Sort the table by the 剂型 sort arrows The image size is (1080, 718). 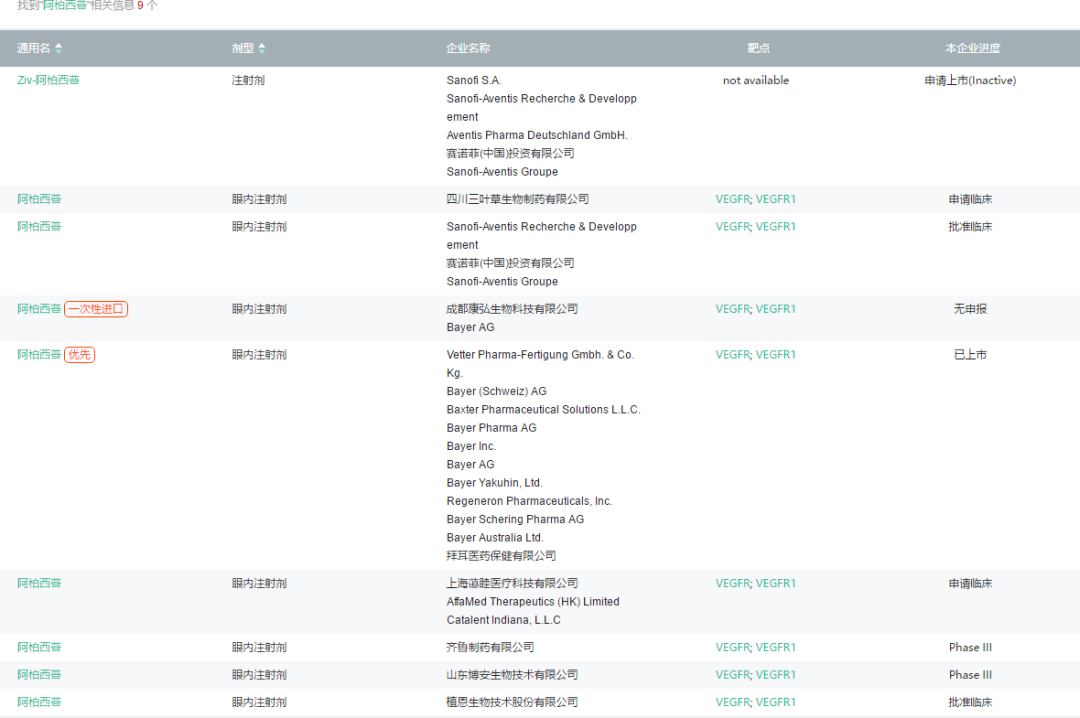(x=262, y=48)
